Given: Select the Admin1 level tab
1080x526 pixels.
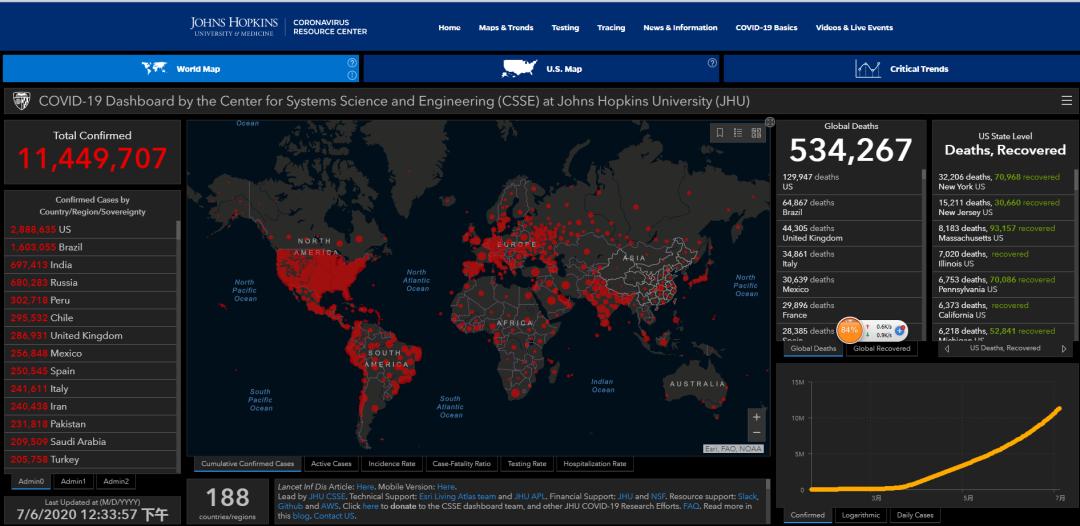Looking at the screenshot, I should pyautogui.click(x=73, y=482).
